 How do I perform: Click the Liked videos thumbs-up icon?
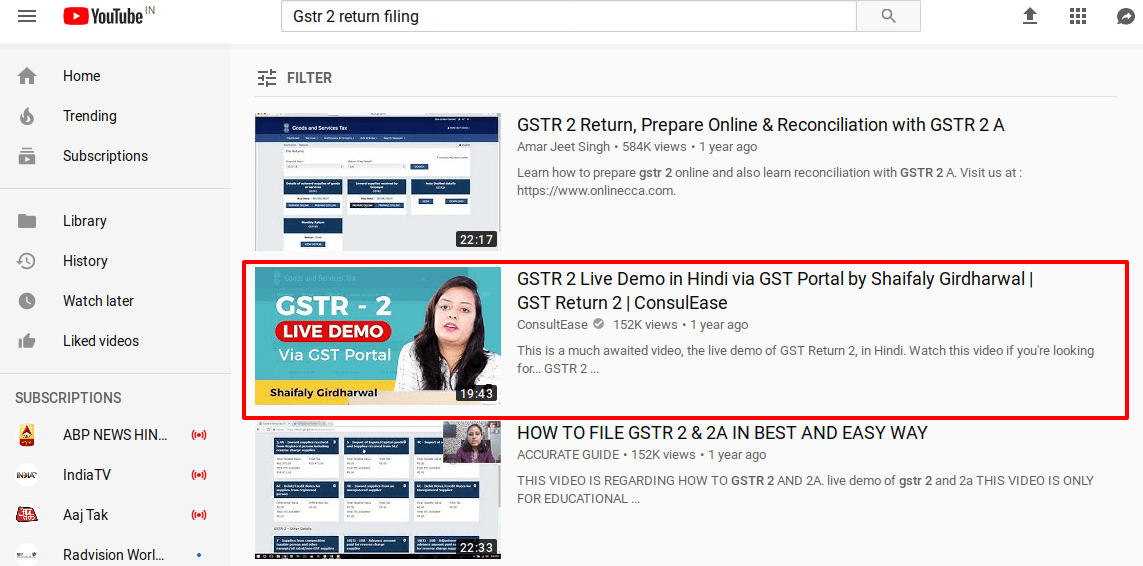point(27,341)
